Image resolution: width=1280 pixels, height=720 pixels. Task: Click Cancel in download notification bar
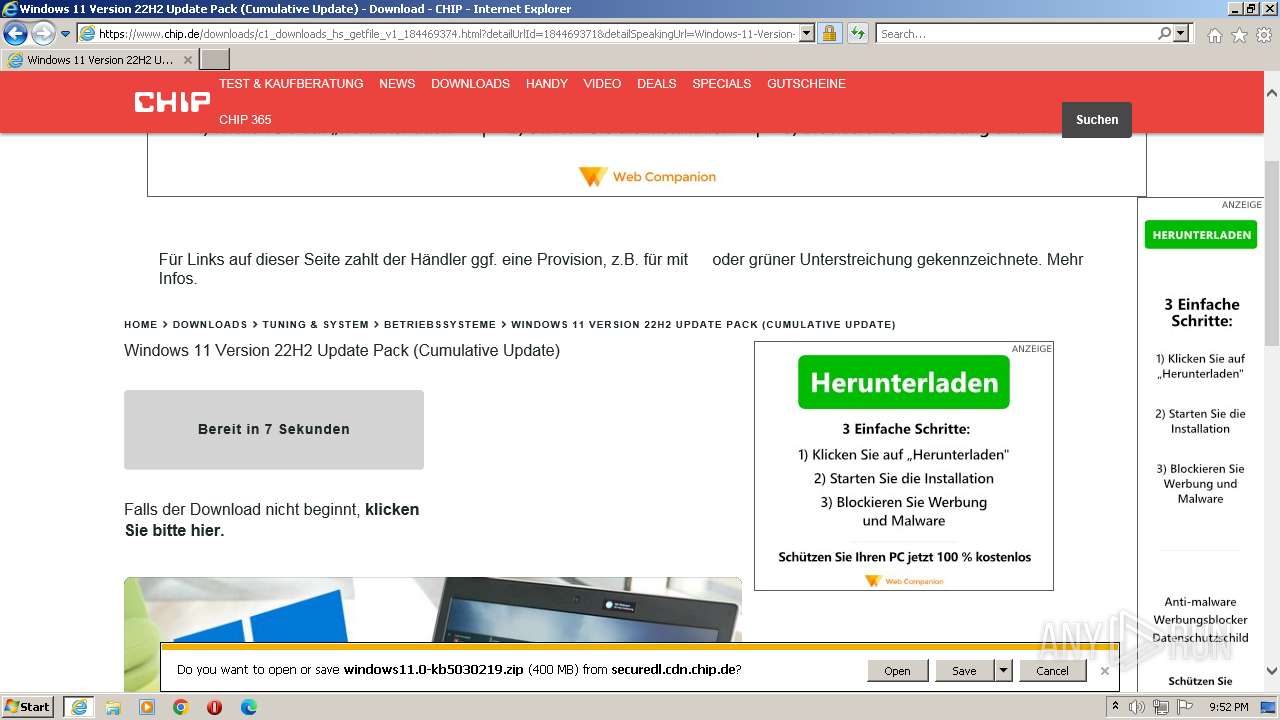[1052, 671]
